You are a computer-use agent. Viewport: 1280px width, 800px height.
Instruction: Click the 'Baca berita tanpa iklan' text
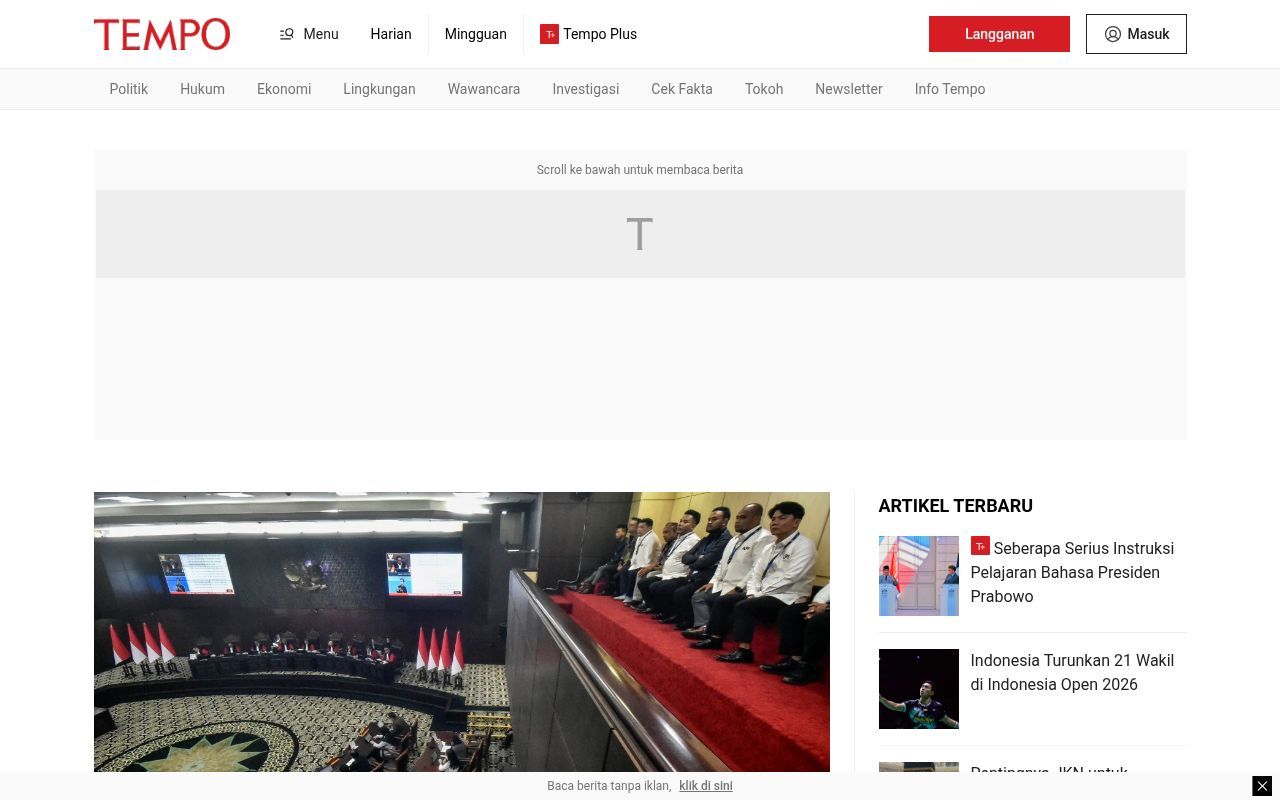tap(609, 786)
